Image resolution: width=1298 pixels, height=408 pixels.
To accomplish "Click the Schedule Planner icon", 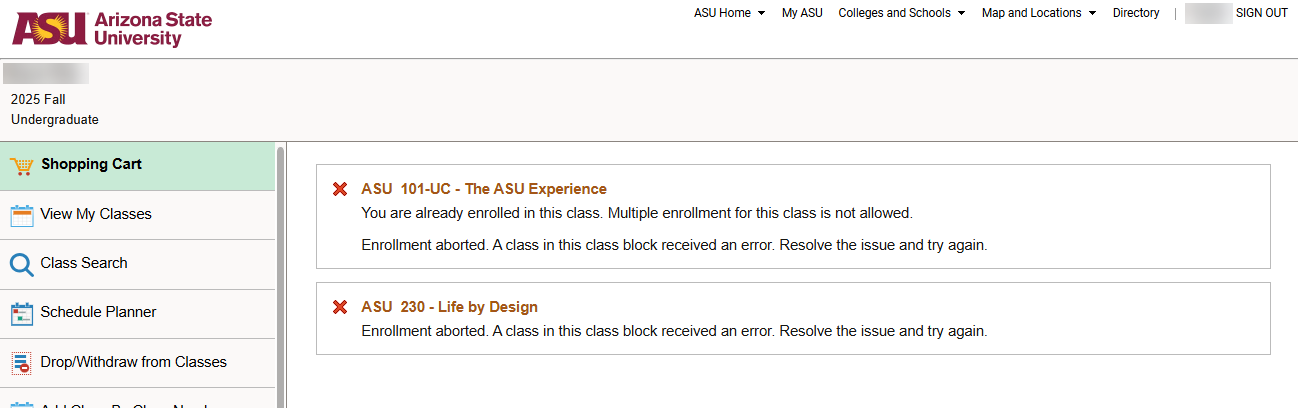I will (x=22, y=313).
